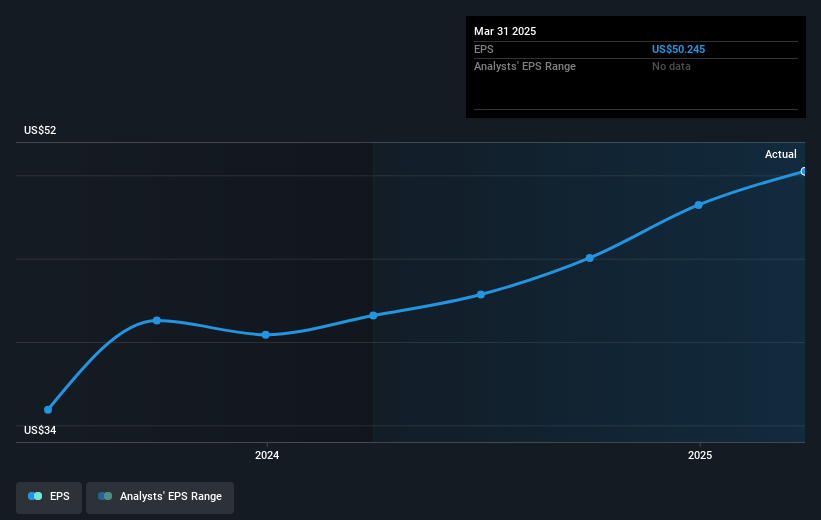Click the US$50.245 EPS value in tooltip

(x=678, y=49)
